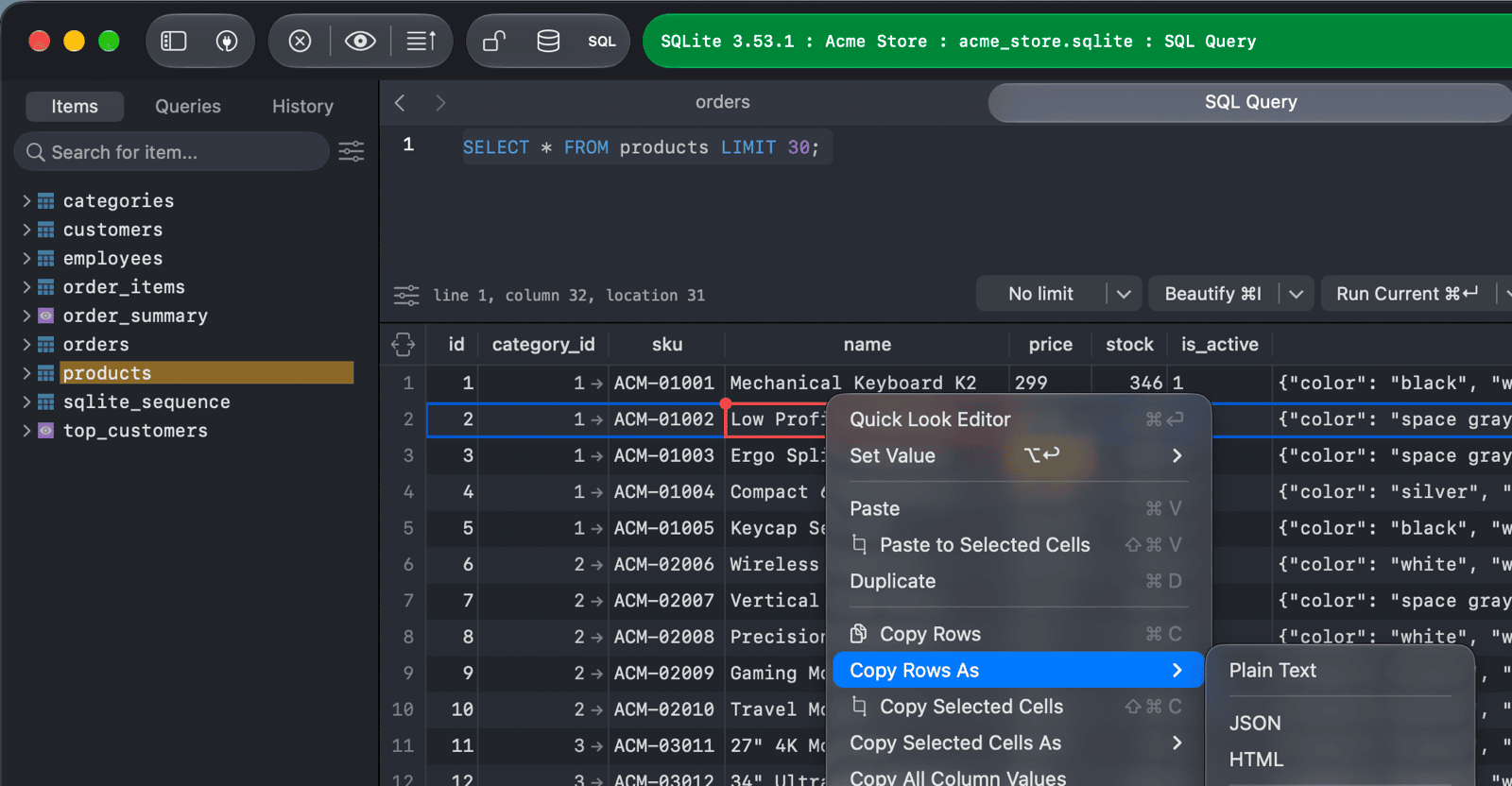Sort by the category_id column header

(543, 345)
